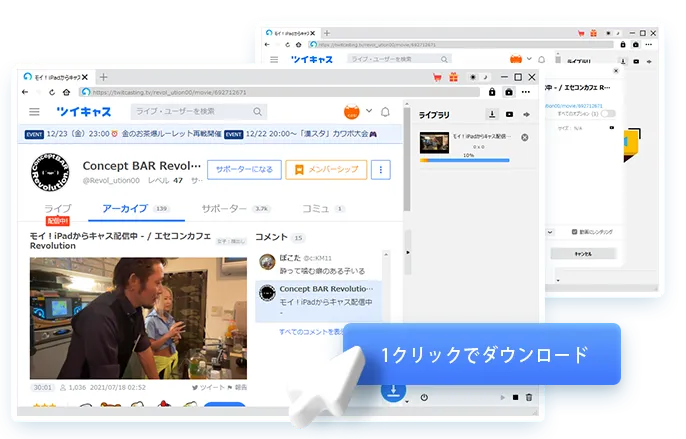The height and width of the screenshot is (439, 686).
Task: Click the cart icon in the back window
Action: pos(581,33)
